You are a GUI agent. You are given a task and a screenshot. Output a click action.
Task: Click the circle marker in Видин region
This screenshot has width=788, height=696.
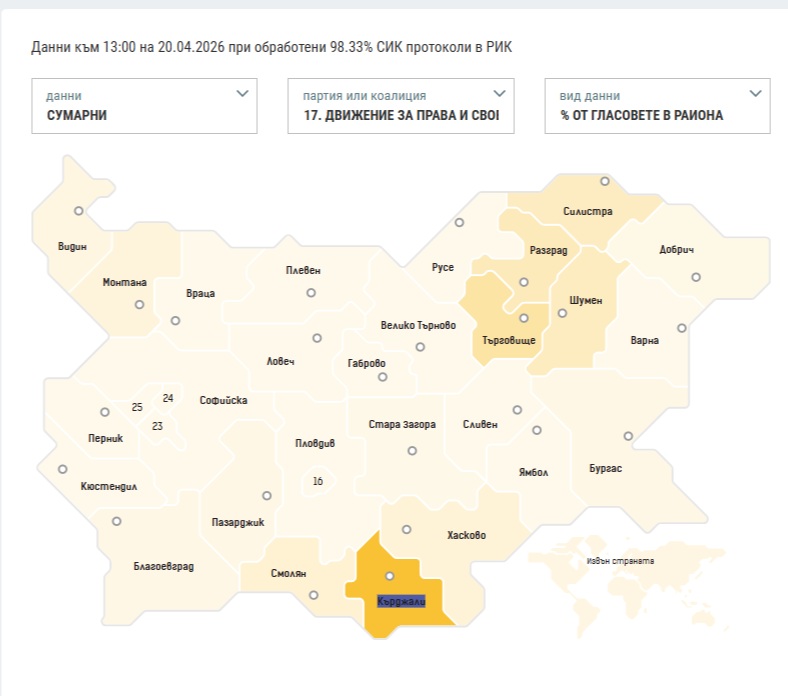click(78, 211)
